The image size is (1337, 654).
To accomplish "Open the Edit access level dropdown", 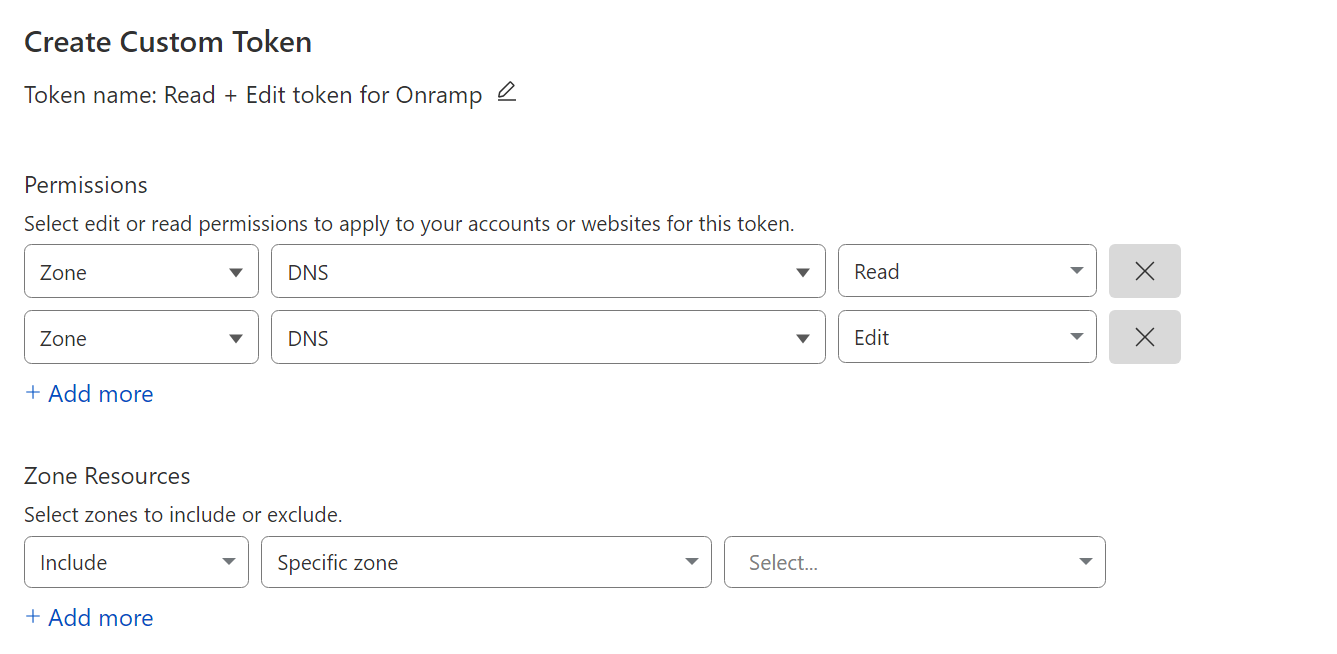I will [x=967, y=337].
